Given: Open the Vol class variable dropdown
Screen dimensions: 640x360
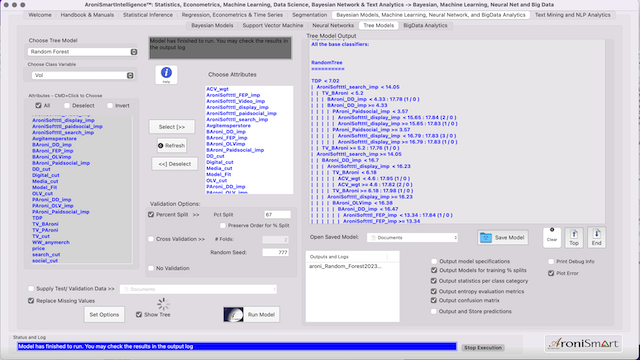Looking at the screenshot, I should (83, 76).
